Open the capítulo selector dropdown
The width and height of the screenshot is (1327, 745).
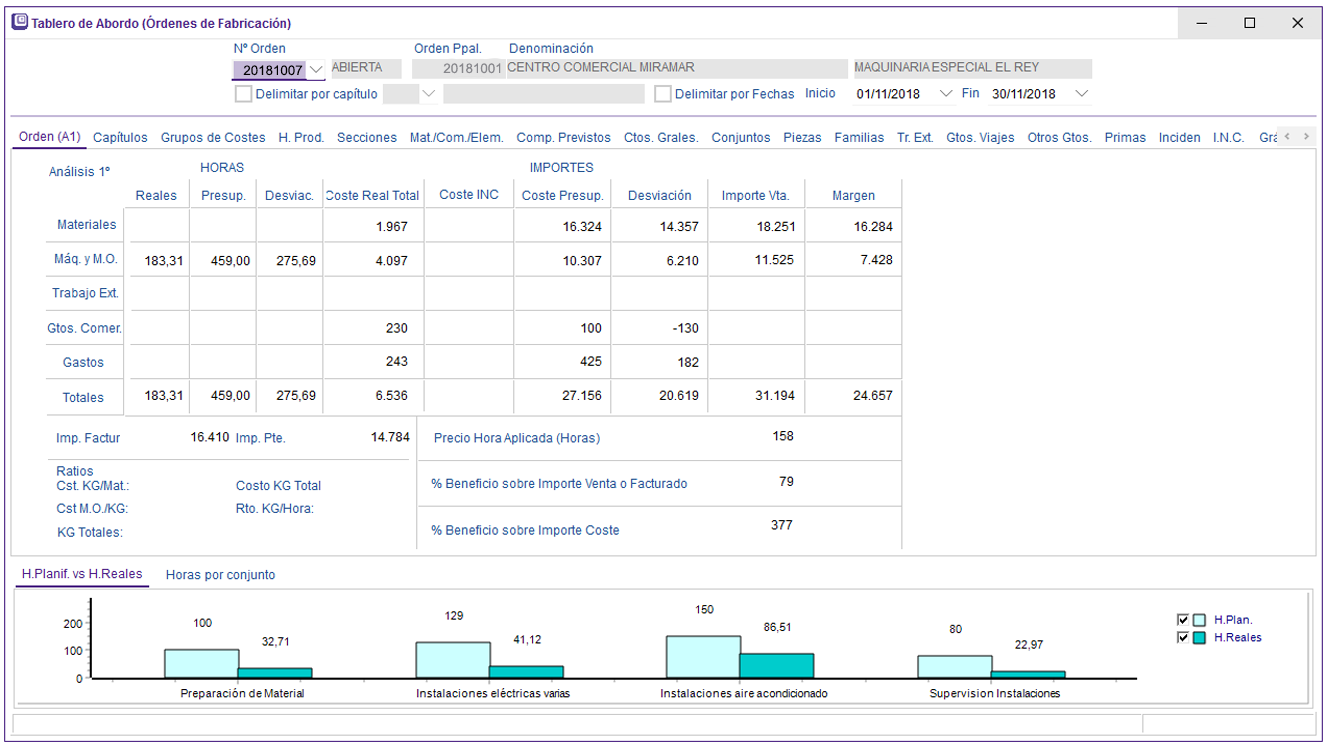(429, 94)
